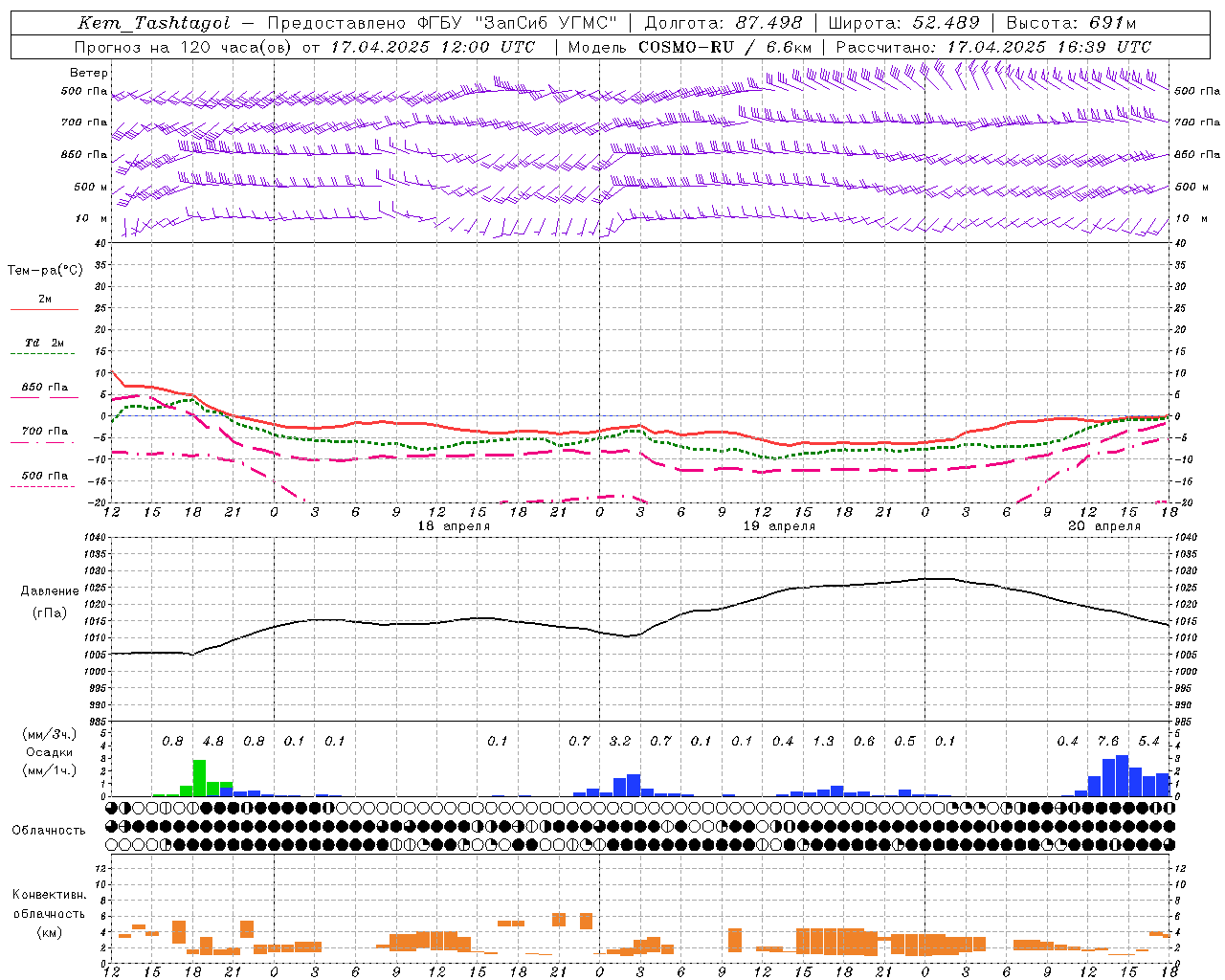The height and width of the screenshot is (980, 1225).
Task: Click the green dotted line sample under 'Td 2м'
Action: [x=42, y=354]
